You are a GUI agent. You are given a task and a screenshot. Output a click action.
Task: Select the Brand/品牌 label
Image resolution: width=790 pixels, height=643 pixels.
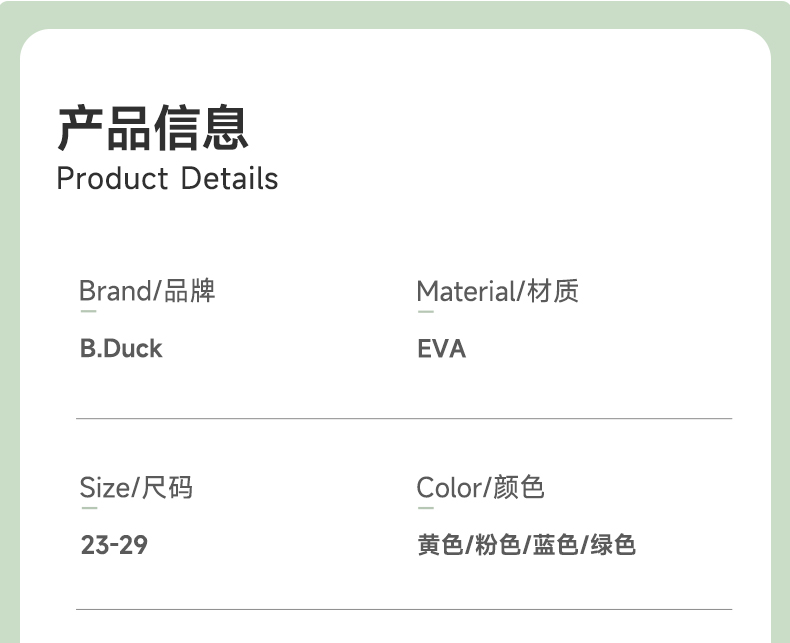tap(147, 291)
